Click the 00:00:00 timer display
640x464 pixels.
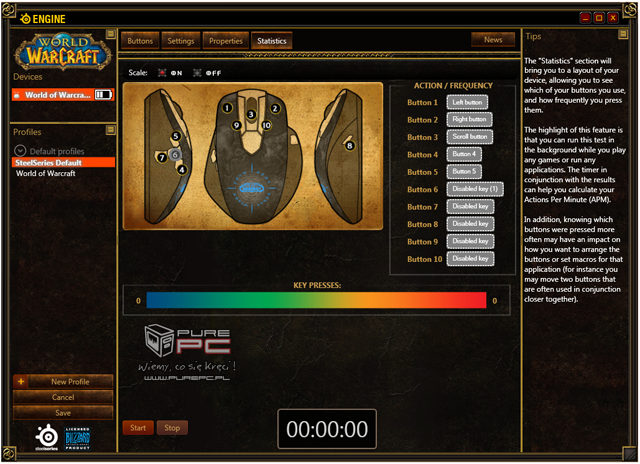point(327,429)
